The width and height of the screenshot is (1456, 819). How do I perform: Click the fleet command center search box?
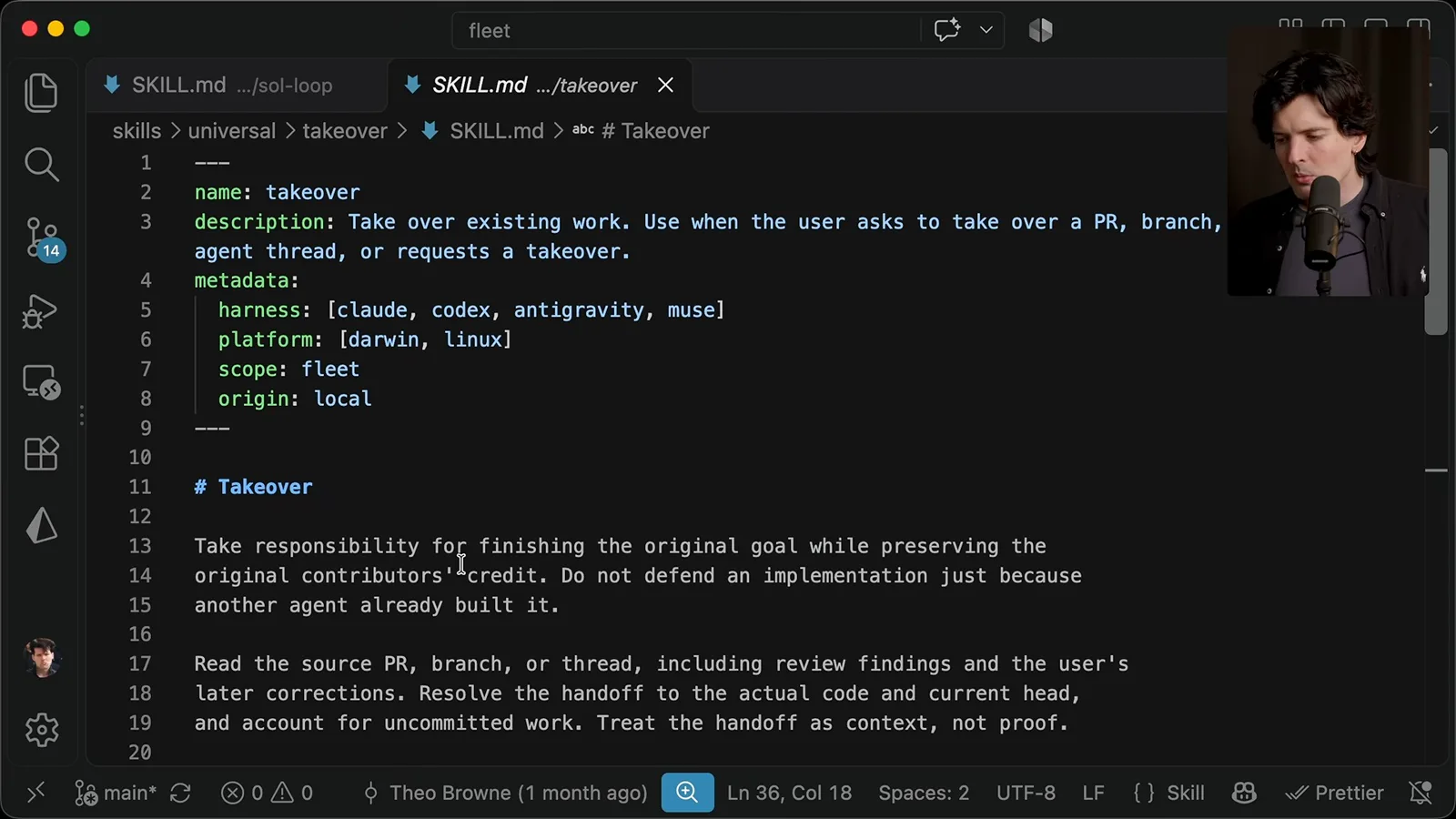[x=686, y=30]
